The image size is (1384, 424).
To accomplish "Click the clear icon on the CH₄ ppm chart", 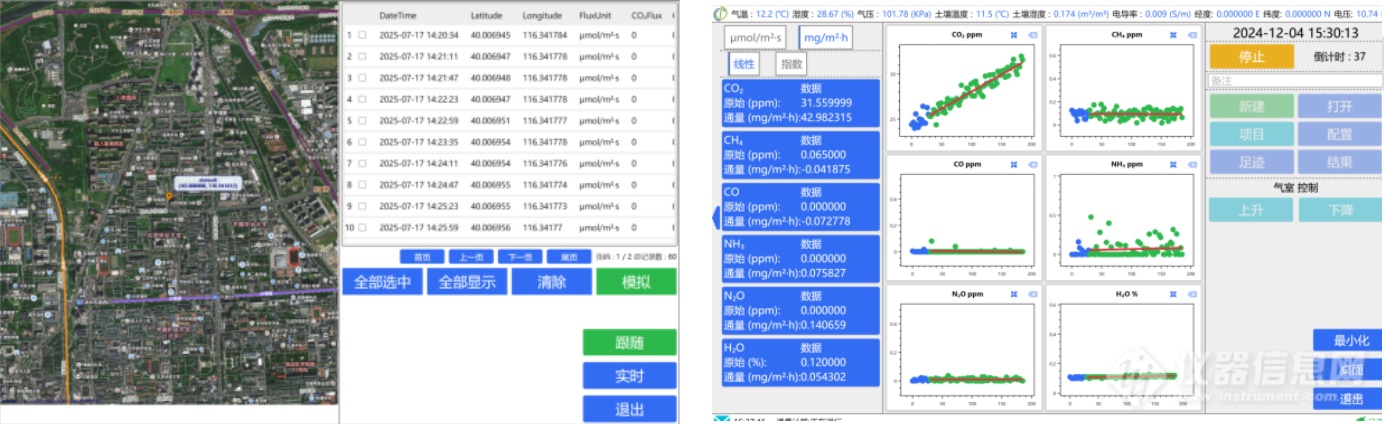I will (1192, 34).
